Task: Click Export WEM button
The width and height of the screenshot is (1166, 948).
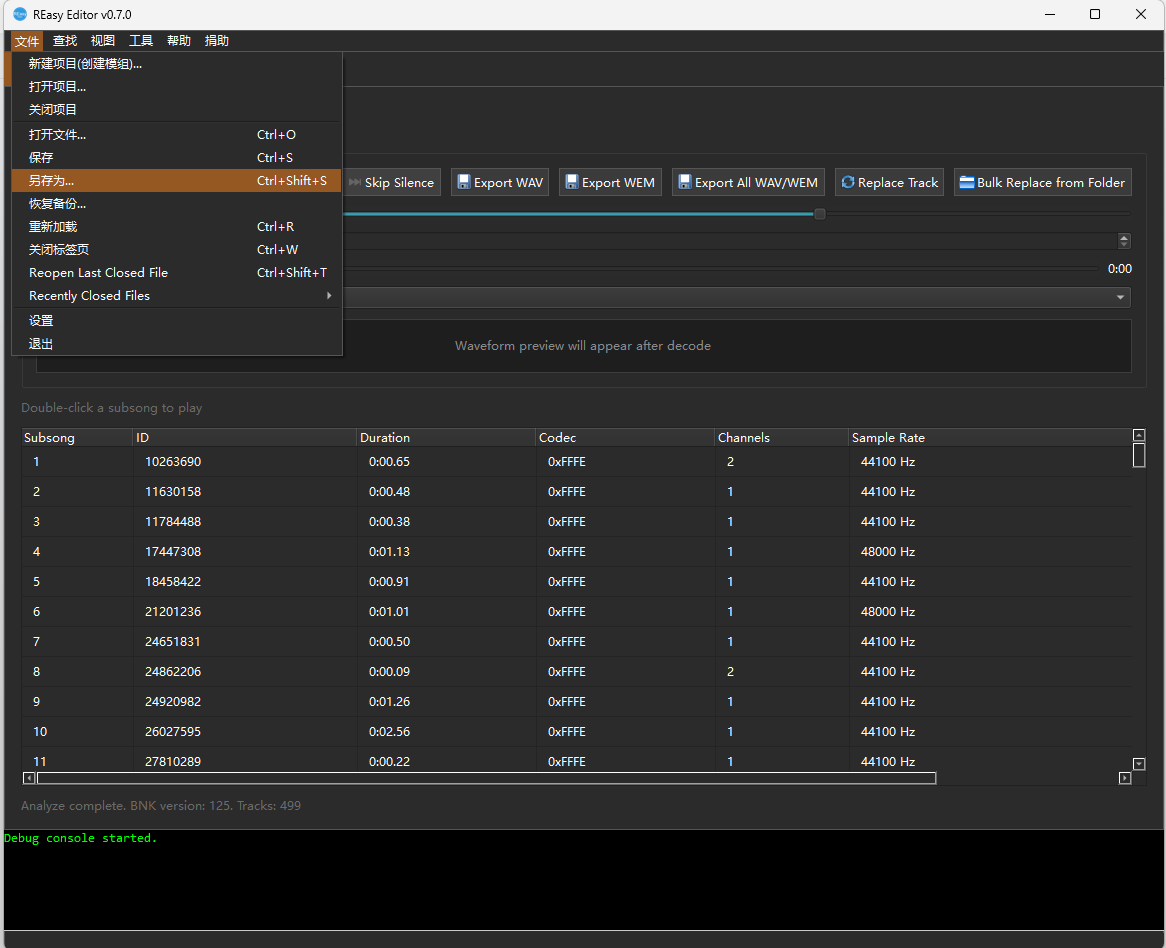Action: 610,183
